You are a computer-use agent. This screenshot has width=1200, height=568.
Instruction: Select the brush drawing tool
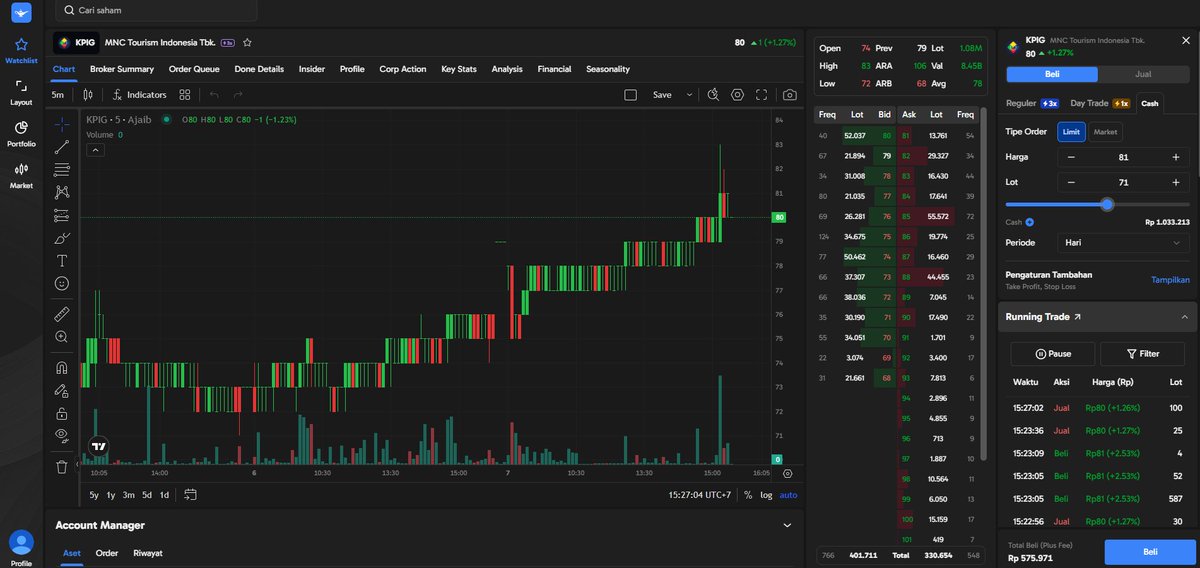pyautogui.click(x=62, y=238)
